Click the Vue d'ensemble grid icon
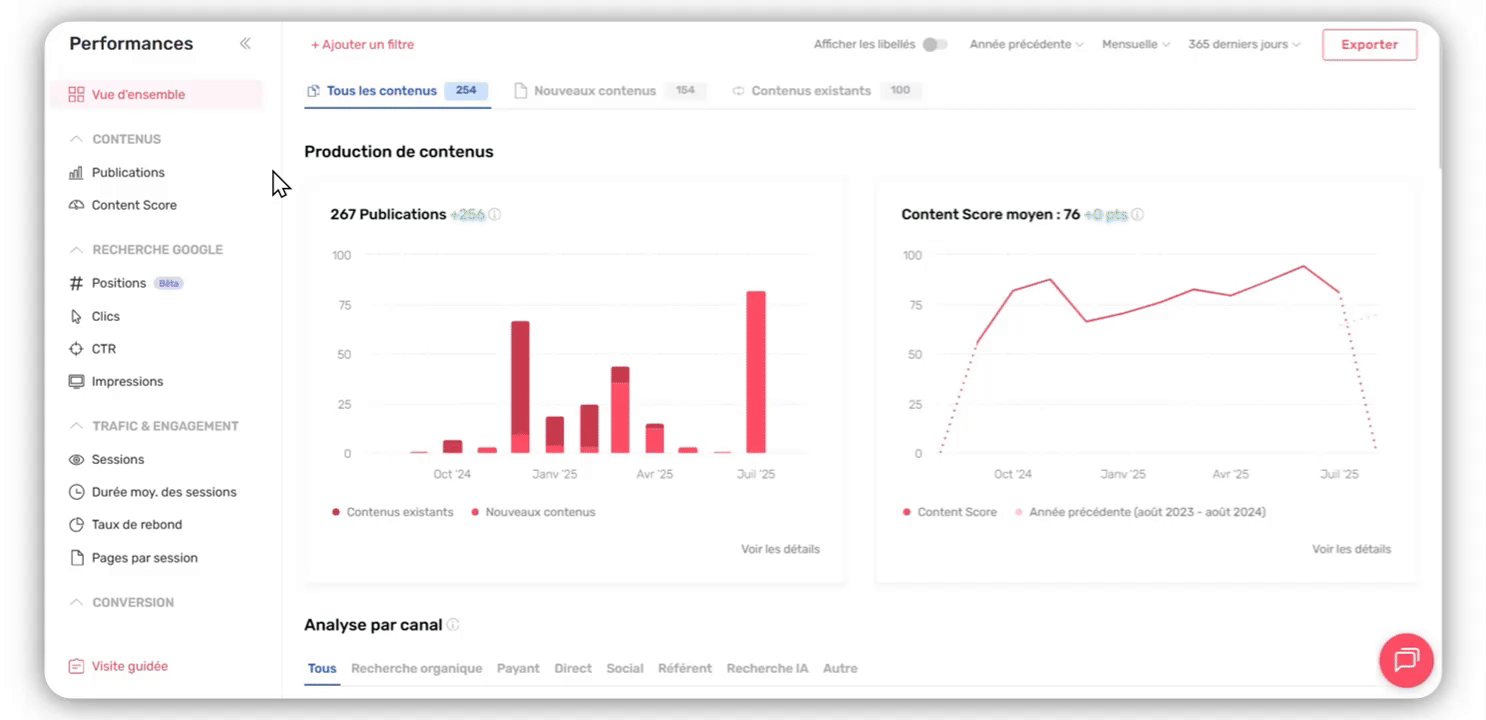This screenshot has height=720, width=1486. [76, 95]
